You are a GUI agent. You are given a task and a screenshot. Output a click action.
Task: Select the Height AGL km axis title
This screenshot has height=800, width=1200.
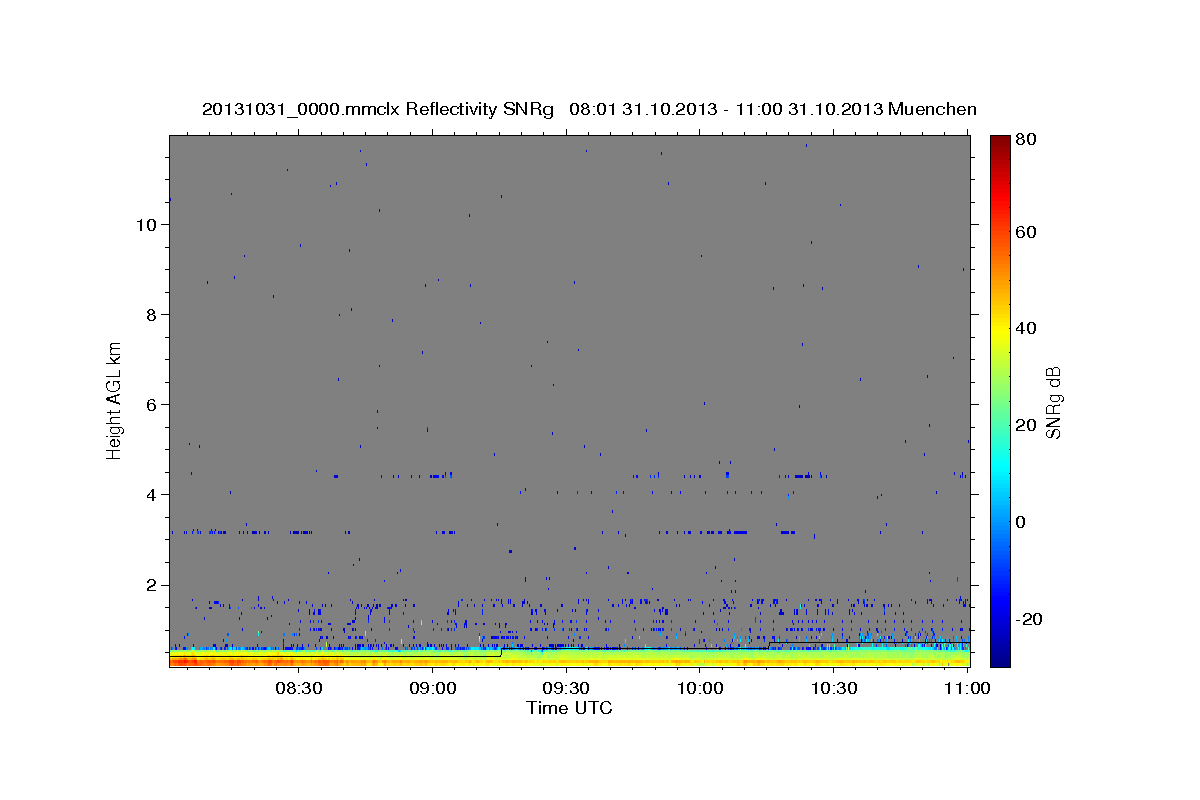[x=115, y=400]
